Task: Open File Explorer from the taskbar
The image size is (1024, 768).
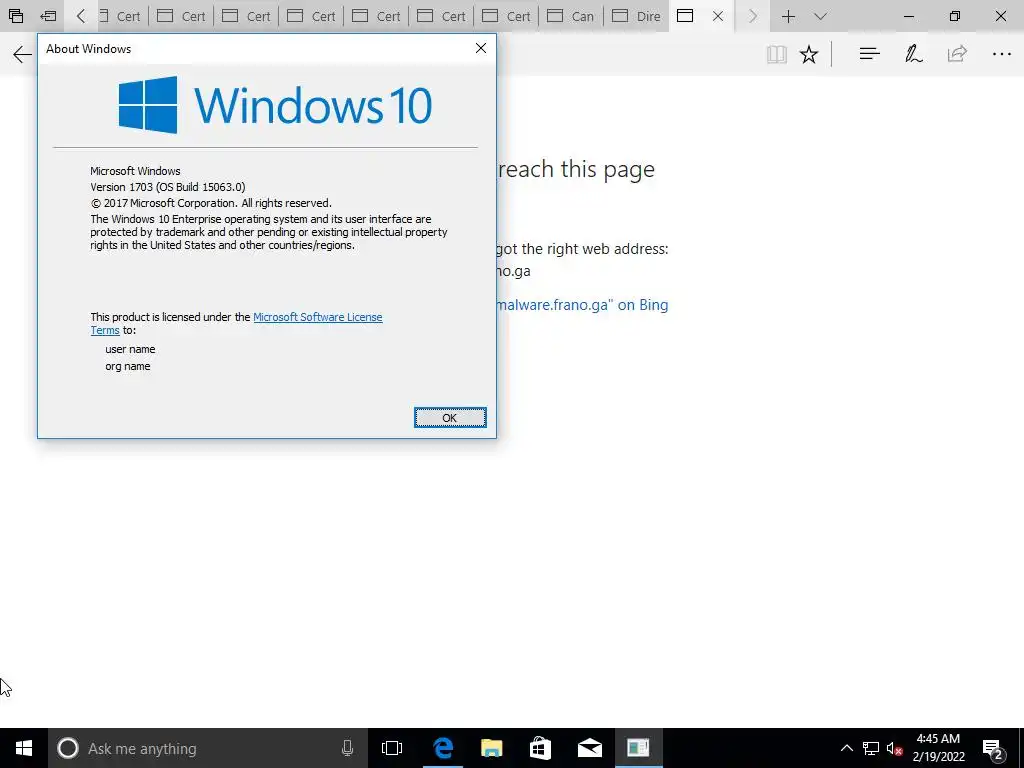Action: (x=492, y=748)
